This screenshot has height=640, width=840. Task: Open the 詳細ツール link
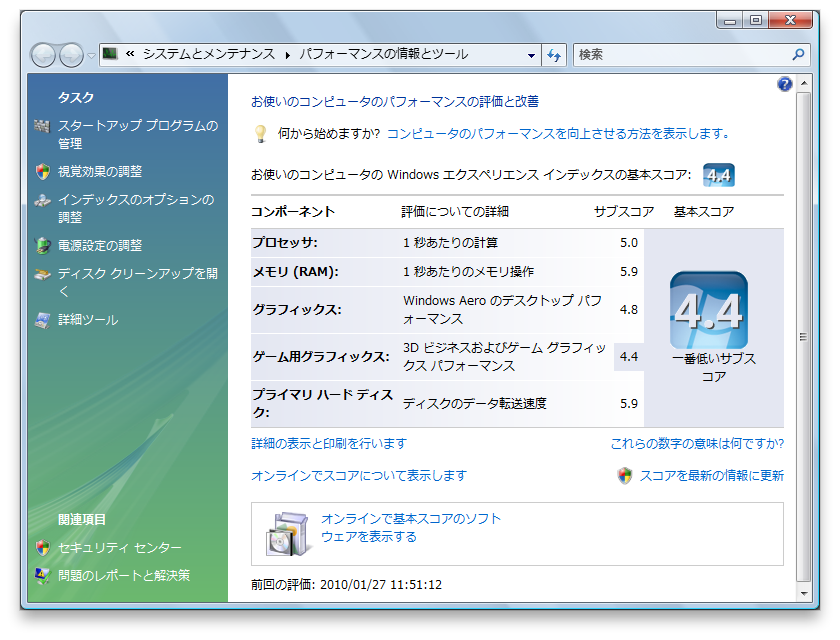(x=88, y=320)
